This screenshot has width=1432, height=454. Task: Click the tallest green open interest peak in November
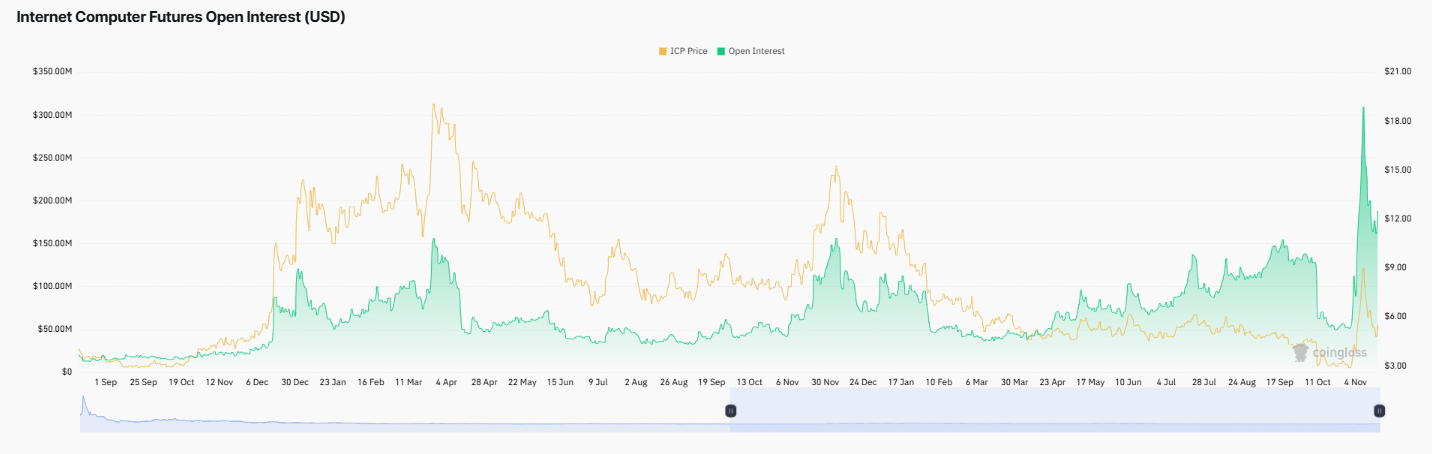pos(1363,108)
